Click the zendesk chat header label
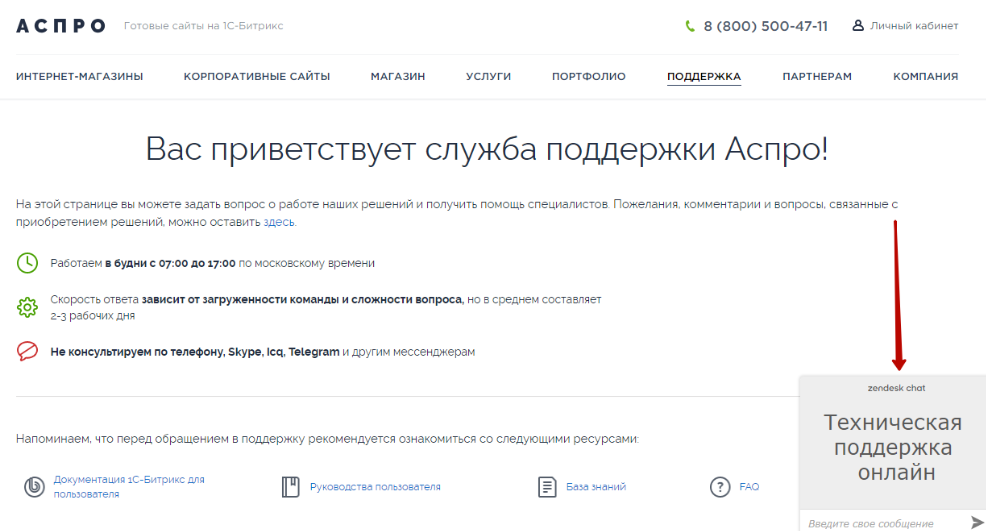The width and height of the screenshot is (986, 531). tap(896, 388)
